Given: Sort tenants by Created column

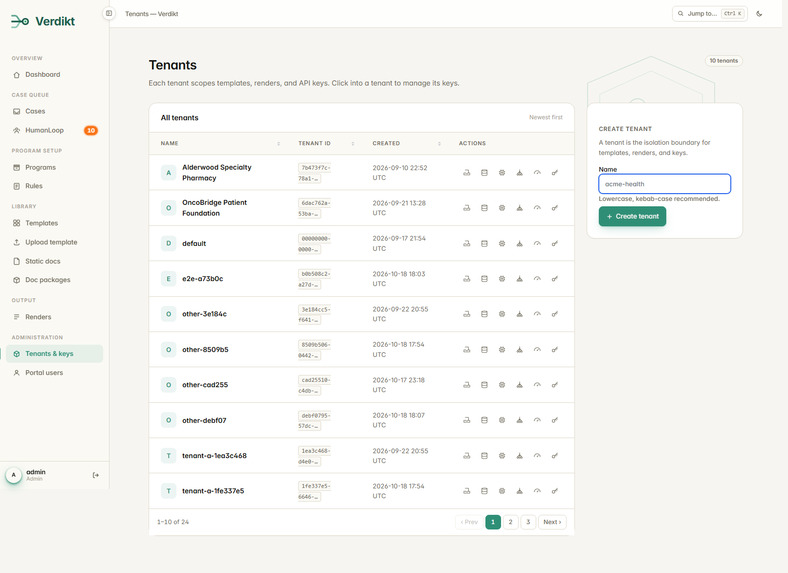Looking at the screenshot, I should (x=407, y=144).
